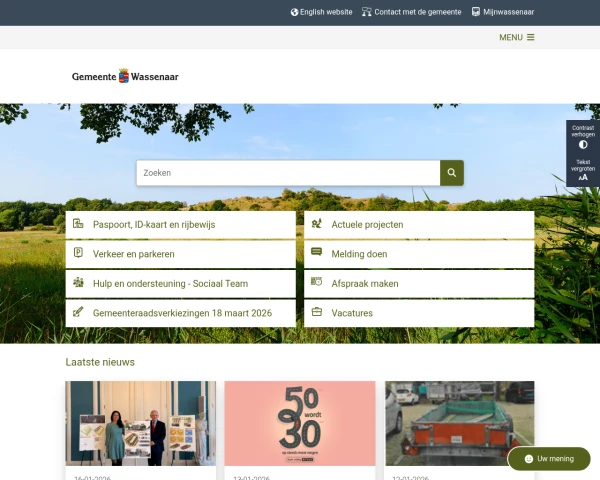Image resolution: width=600 pixels, height=480 pixels.
Task: Open the English website link
Action: pos(321,12)
